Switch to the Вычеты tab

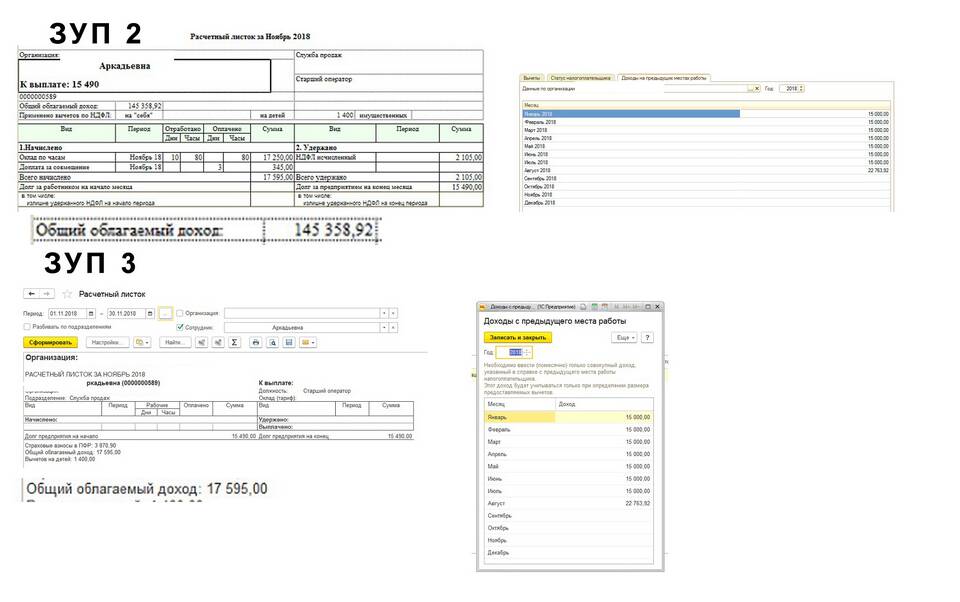point(531,78)
